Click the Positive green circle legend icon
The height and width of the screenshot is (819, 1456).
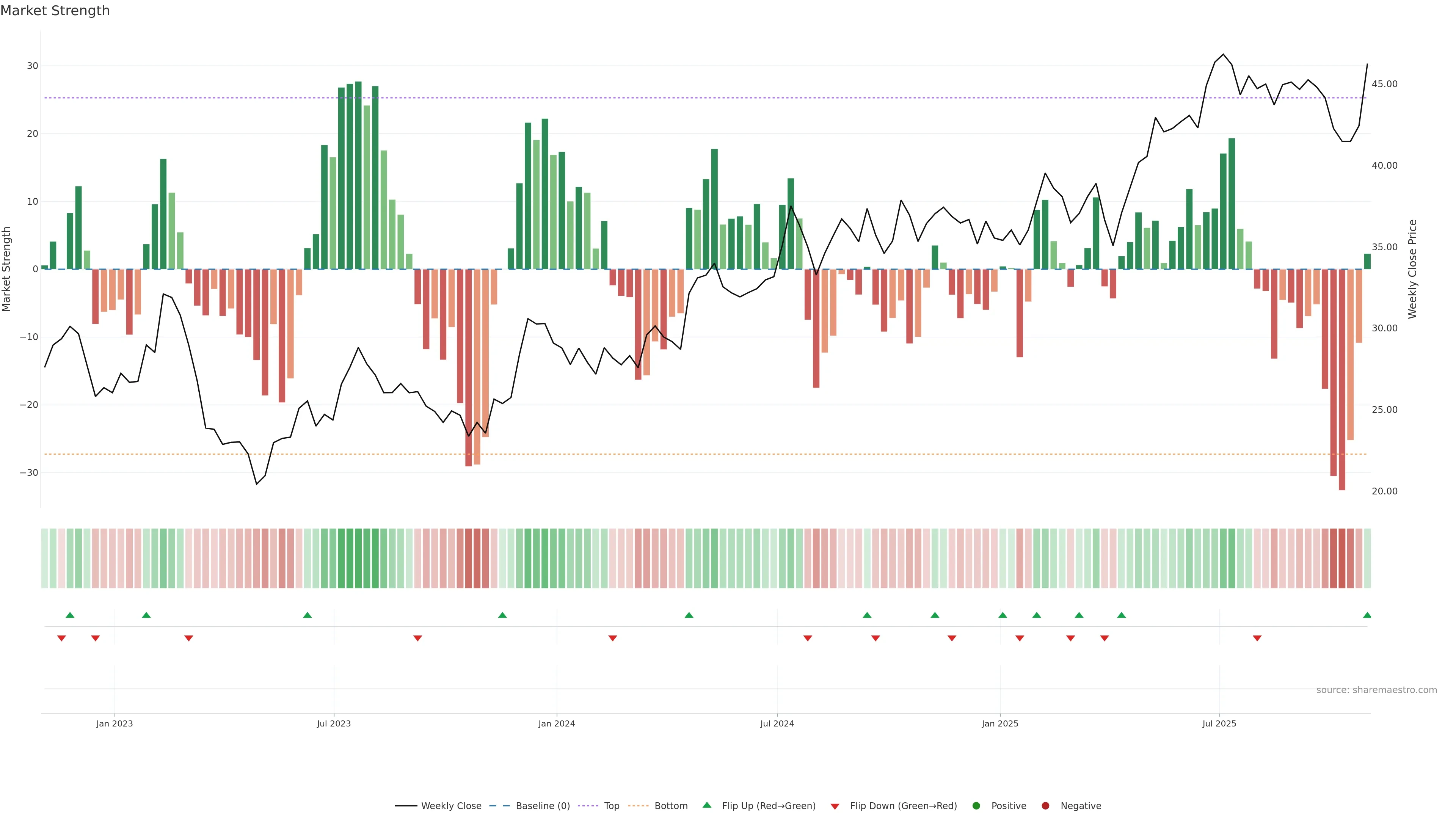(x=976, y=805)
